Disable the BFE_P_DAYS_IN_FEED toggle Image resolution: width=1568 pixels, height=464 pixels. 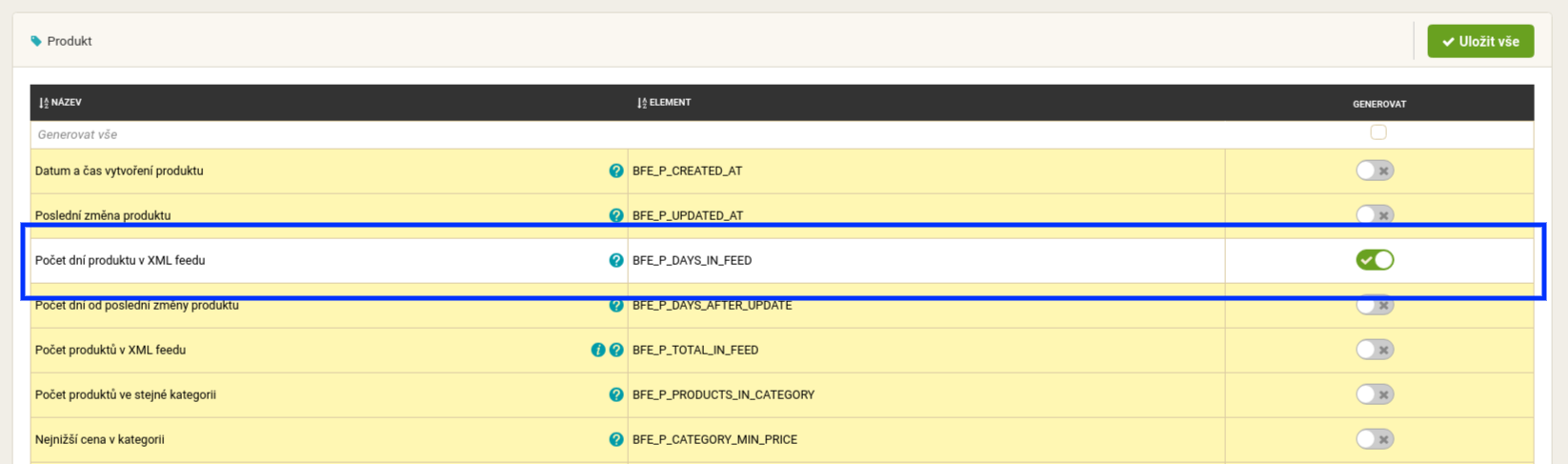1375,260
